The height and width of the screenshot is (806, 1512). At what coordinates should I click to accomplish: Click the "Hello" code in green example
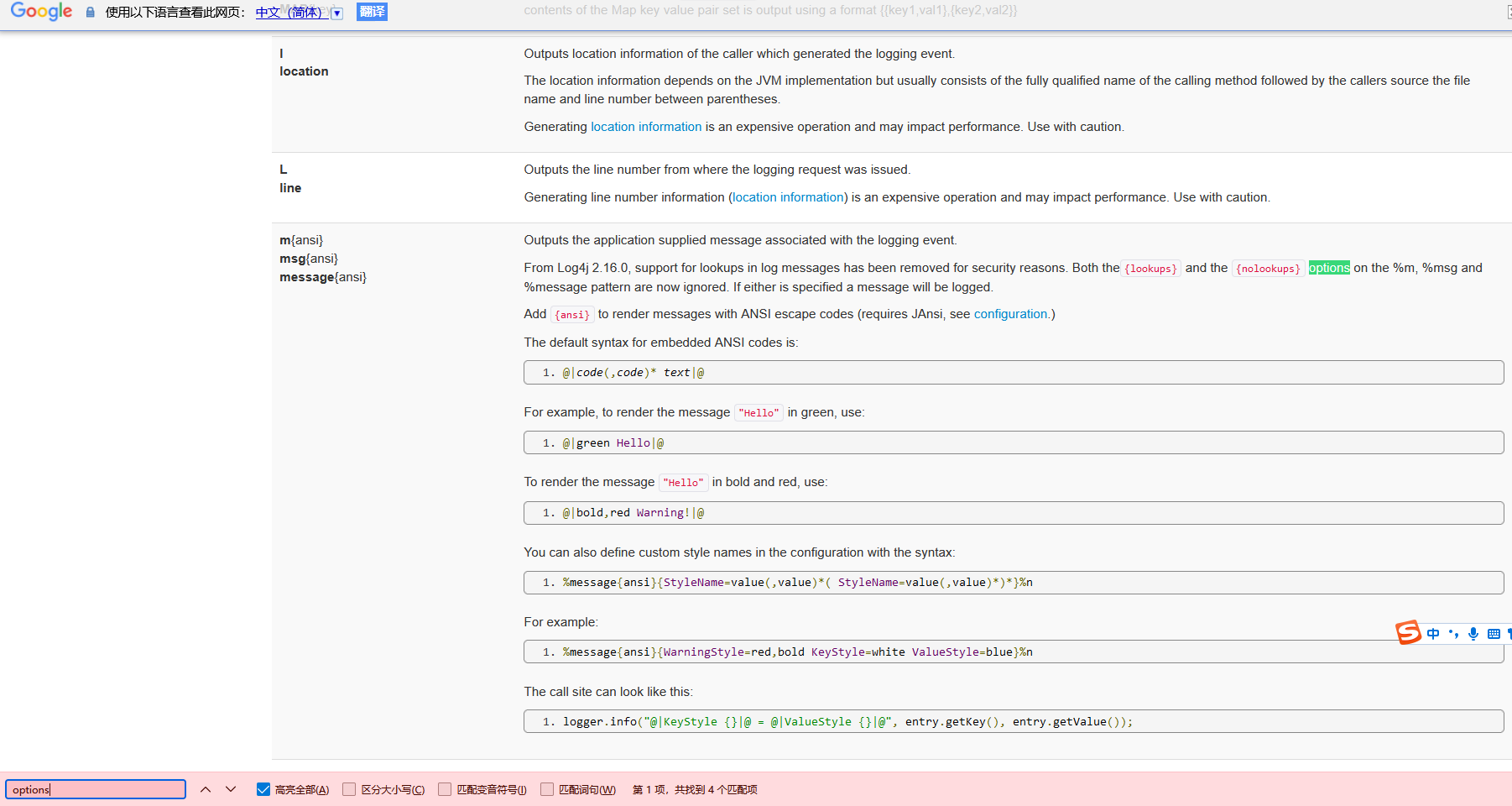[x=759, y=413]
